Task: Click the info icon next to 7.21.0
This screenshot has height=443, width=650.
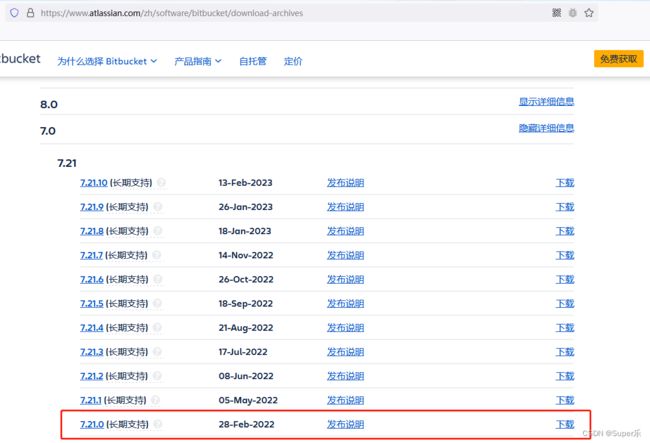Action: [x=158, y=424]
